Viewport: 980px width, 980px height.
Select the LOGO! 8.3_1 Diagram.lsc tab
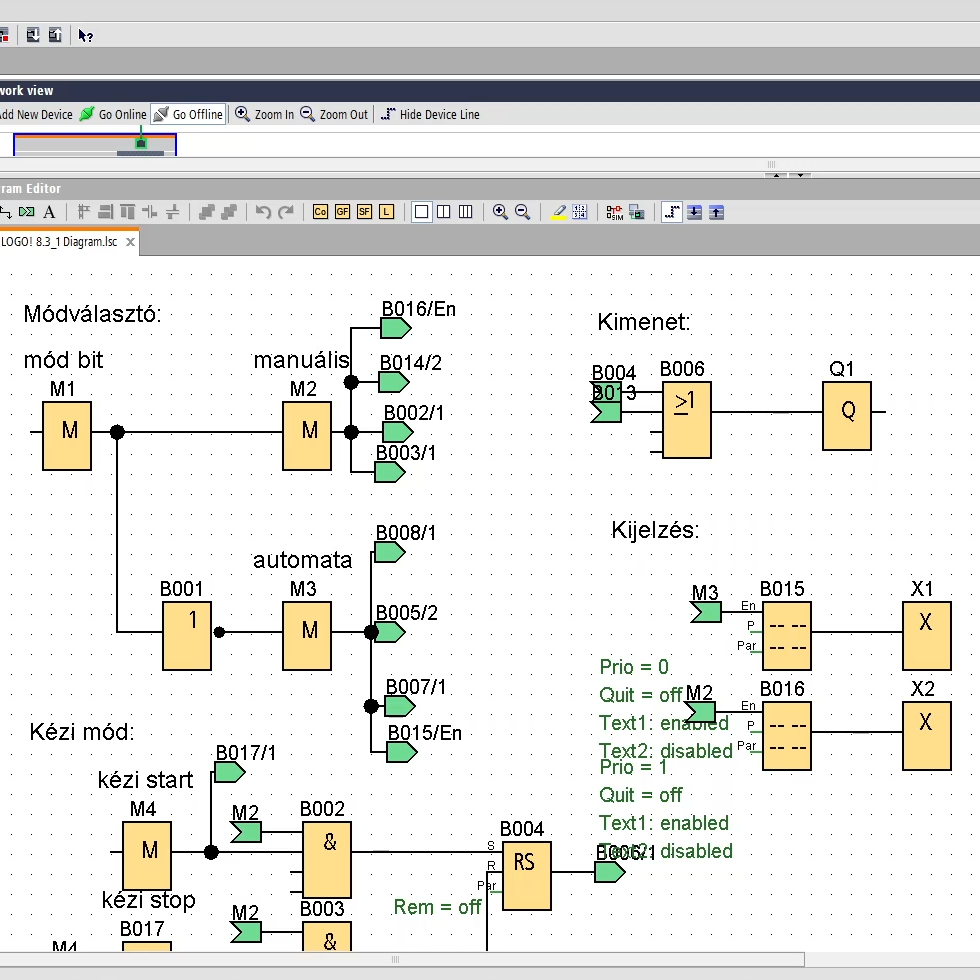tap(62, 242)
